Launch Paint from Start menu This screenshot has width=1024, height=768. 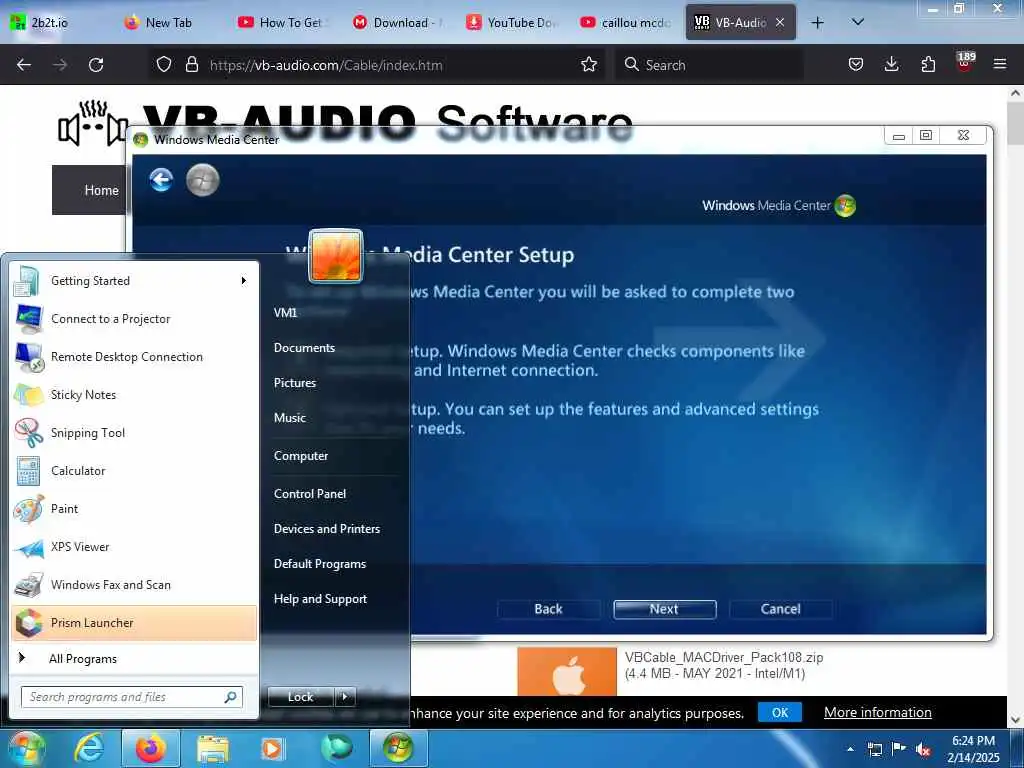(134, 509)
